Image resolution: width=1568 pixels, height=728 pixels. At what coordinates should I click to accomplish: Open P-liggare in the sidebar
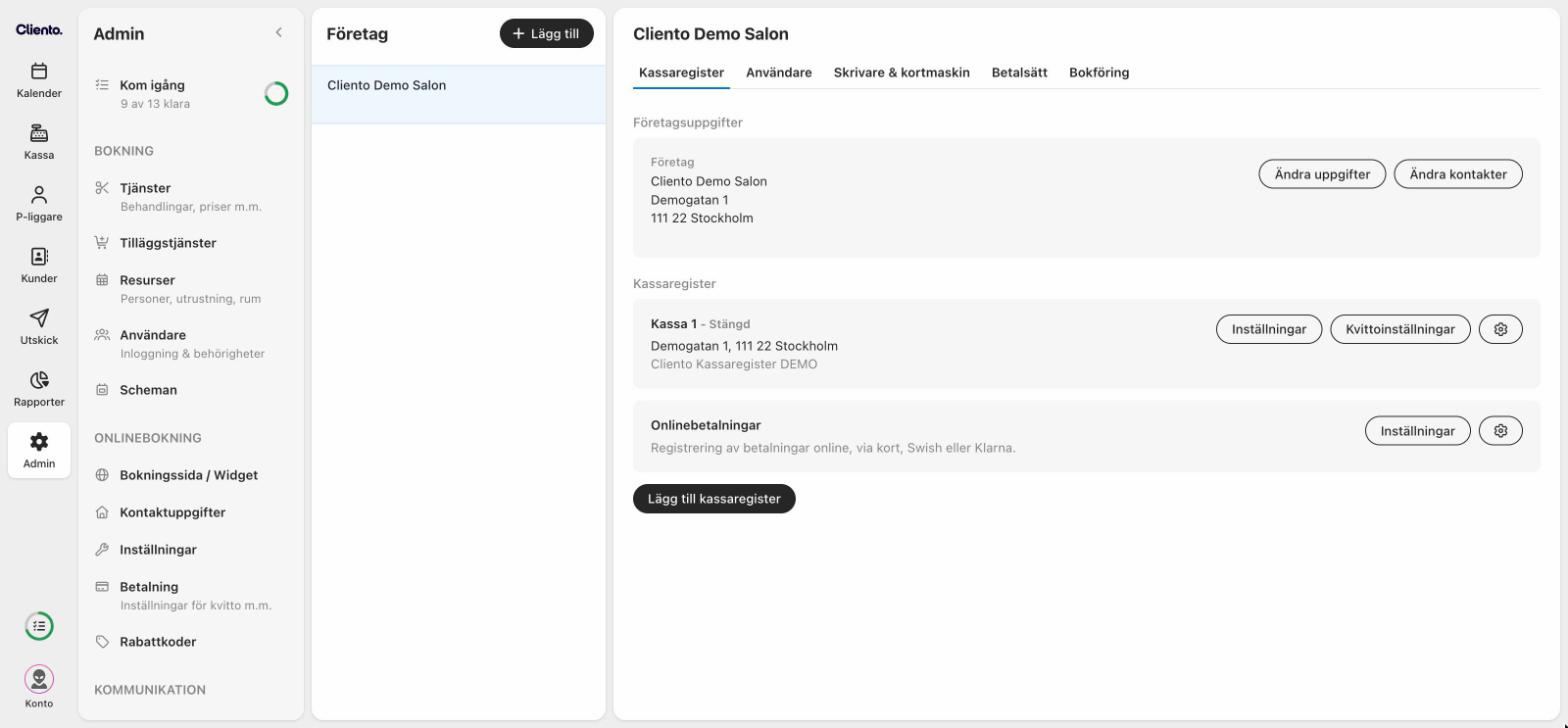(x=39, y=203)
